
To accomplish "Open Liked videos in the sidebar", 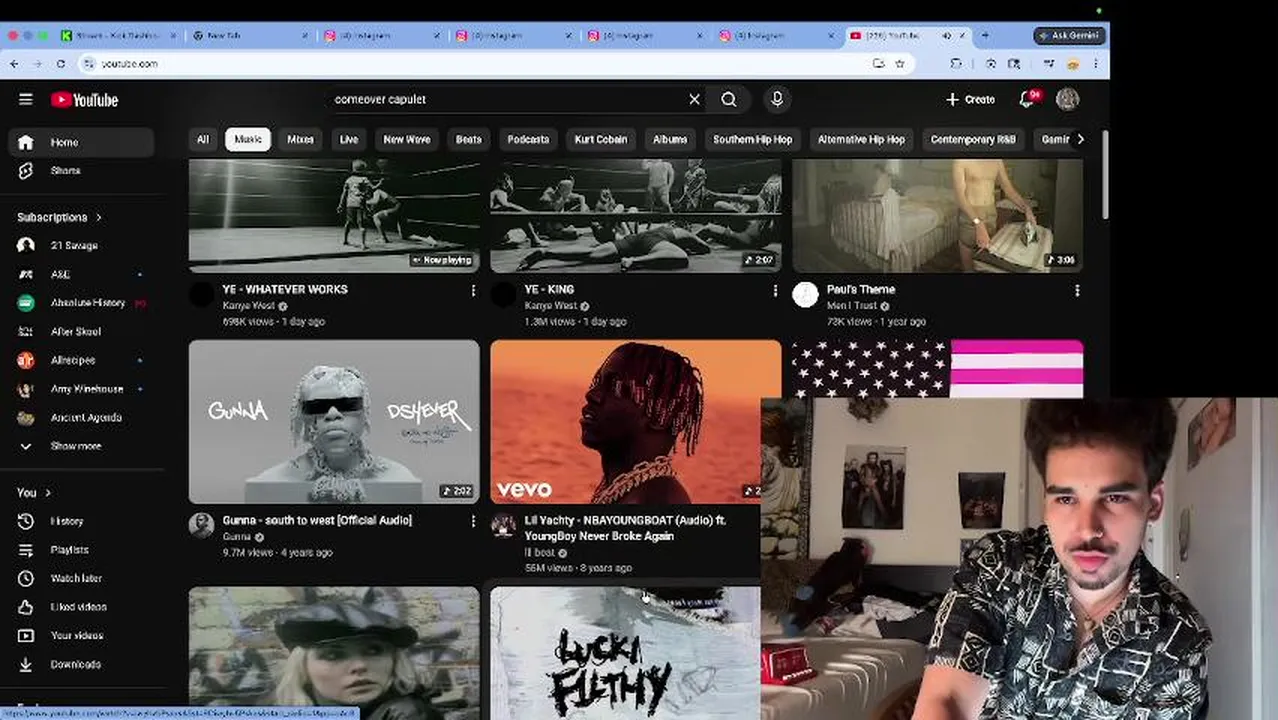I will (x=82, y=607).
